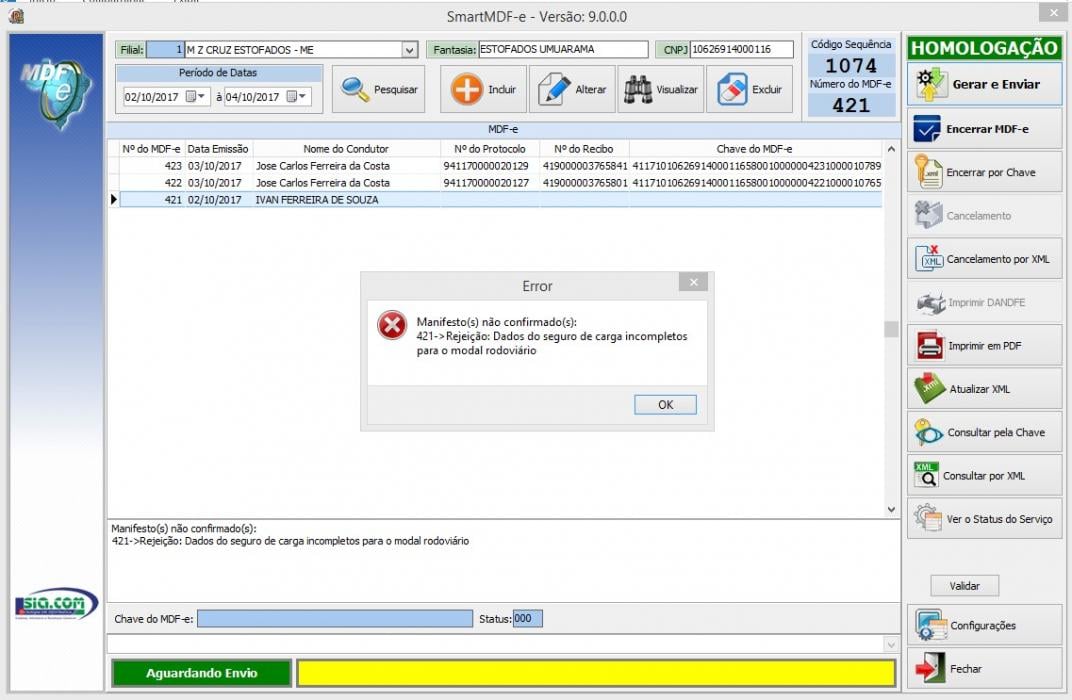Click the yellow progress bar

(x=595, y=673)
